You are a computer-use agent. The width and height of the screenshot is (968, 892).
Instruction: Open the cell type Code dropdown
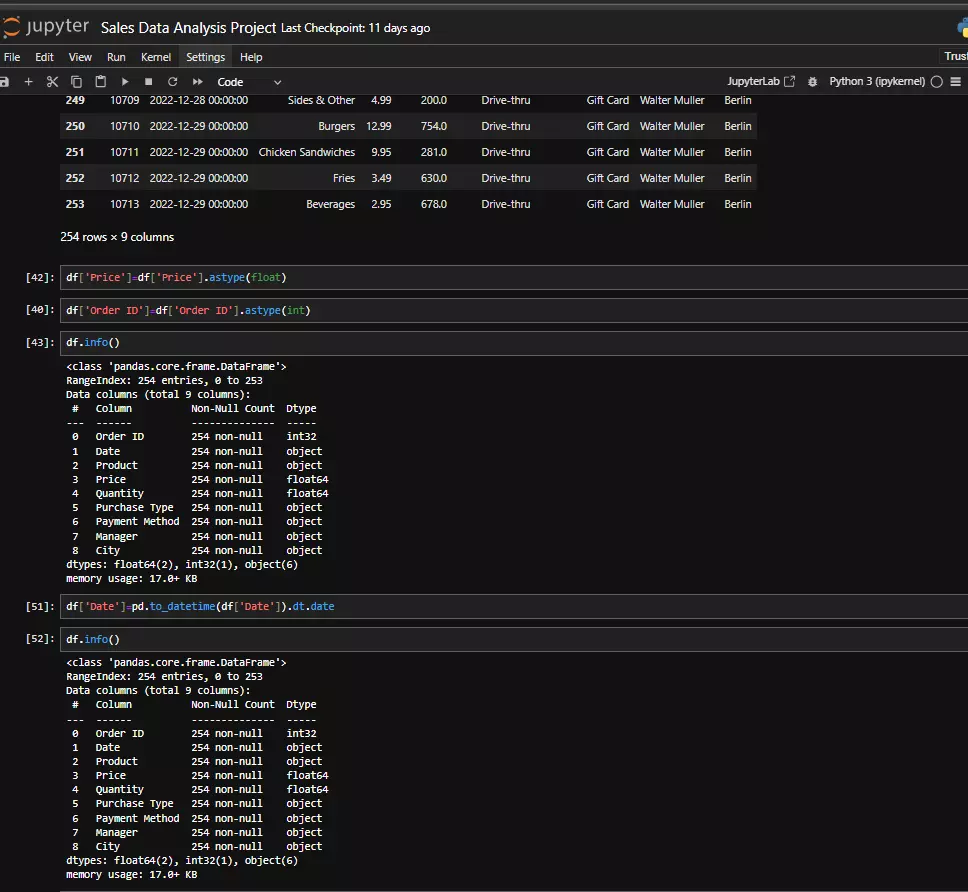coord(249,82)
